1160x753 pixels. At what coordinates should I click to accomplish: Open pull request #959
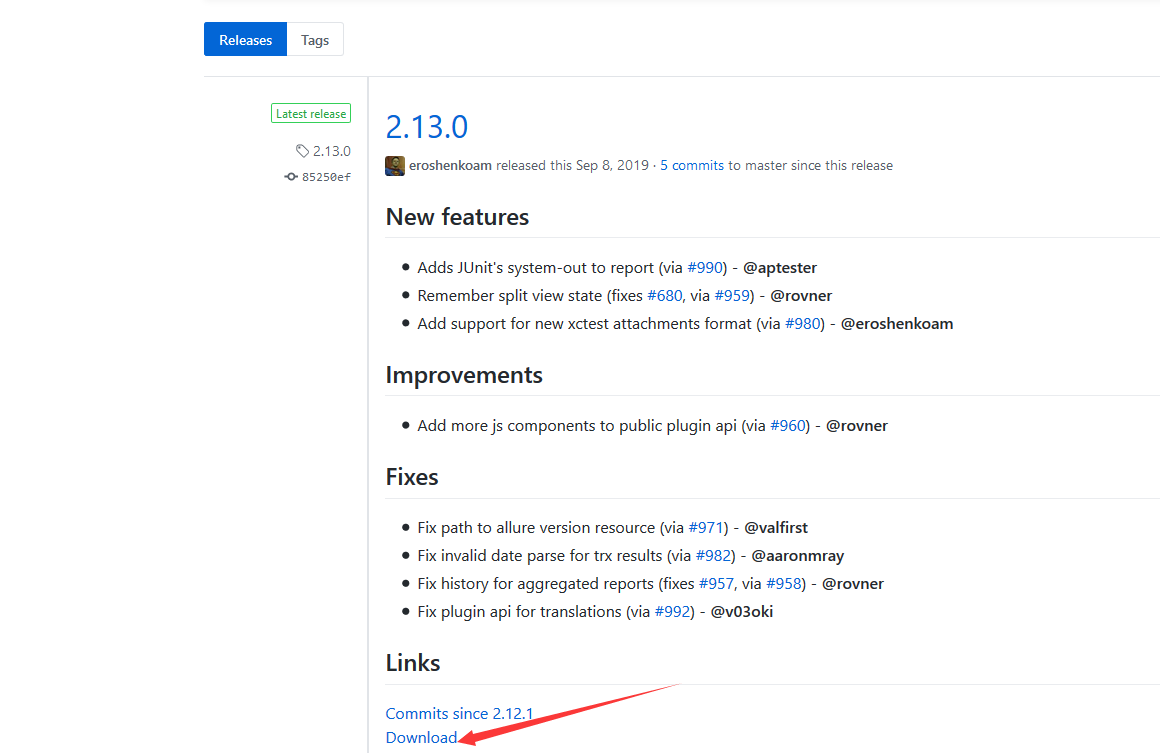(x=732, y=296)
